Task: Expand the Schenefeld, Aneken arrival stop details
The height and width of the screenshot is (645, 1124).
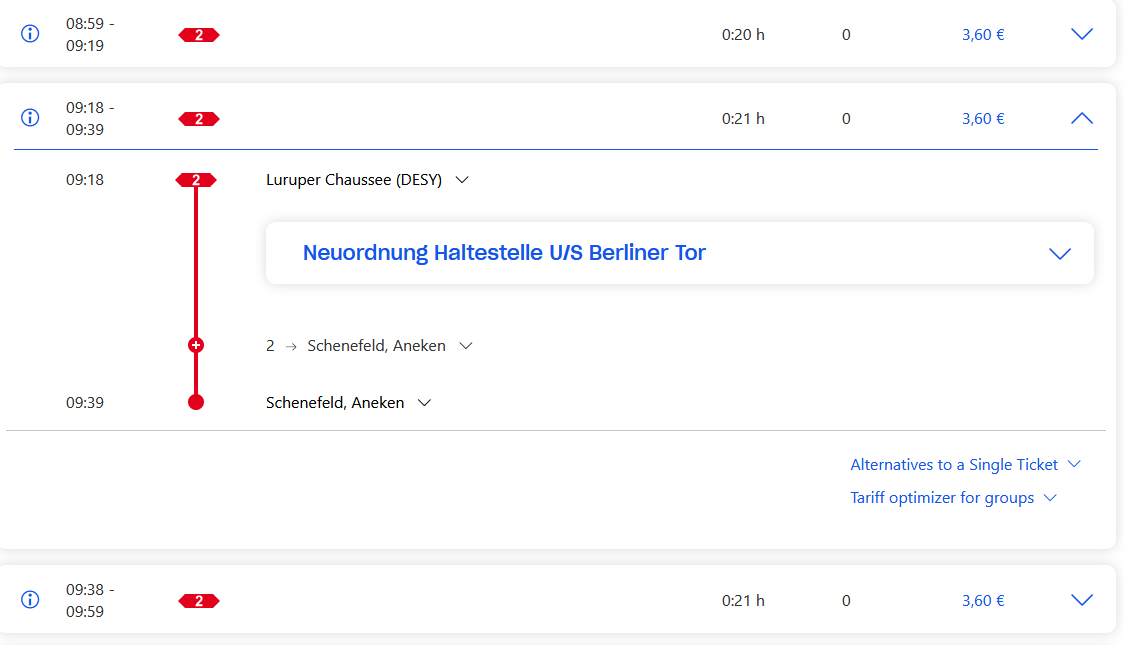Action: pyautogui.click(x=424, y=403)
